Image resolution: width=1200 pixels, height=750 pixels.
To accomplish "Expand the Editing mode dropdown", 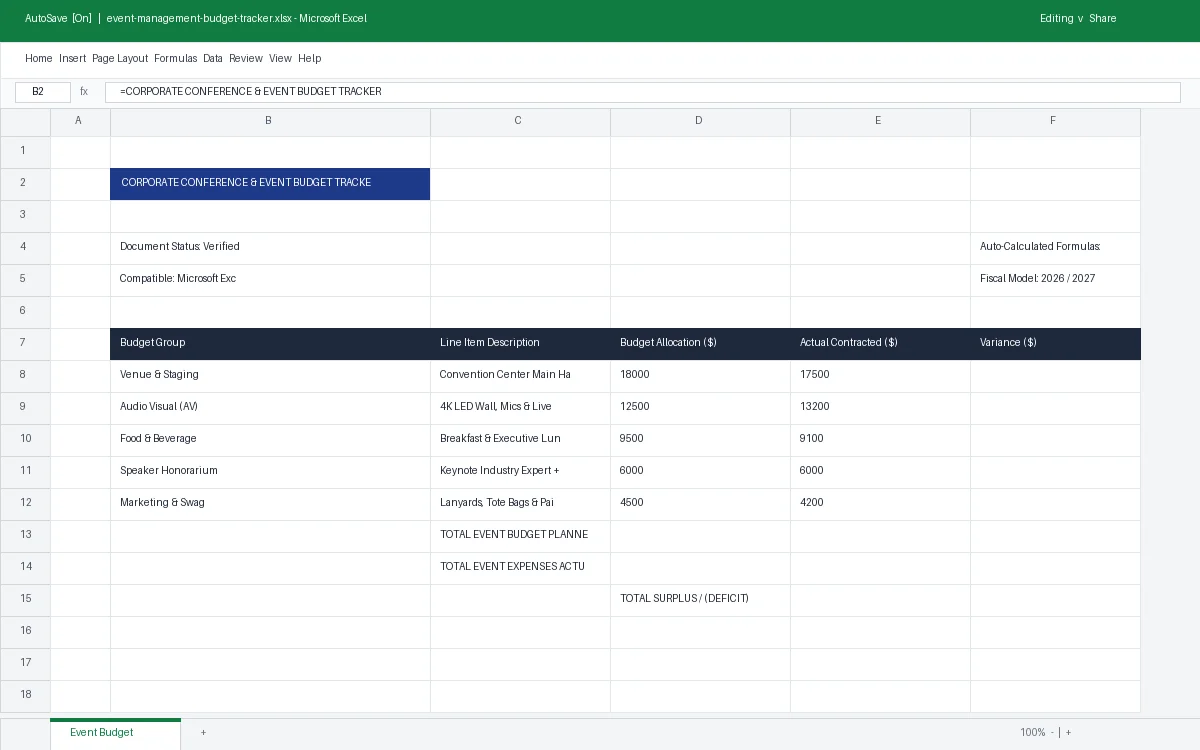I will coord(1062,19).
